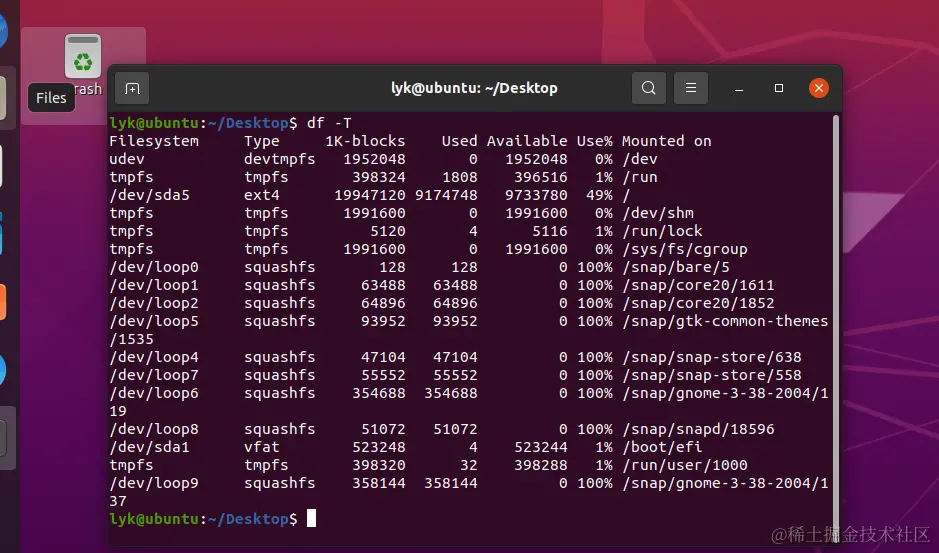Viewport: 939px width, 553px height.
Task: Click the '/snap/snapd/18596' mount point
Action: 698,429
